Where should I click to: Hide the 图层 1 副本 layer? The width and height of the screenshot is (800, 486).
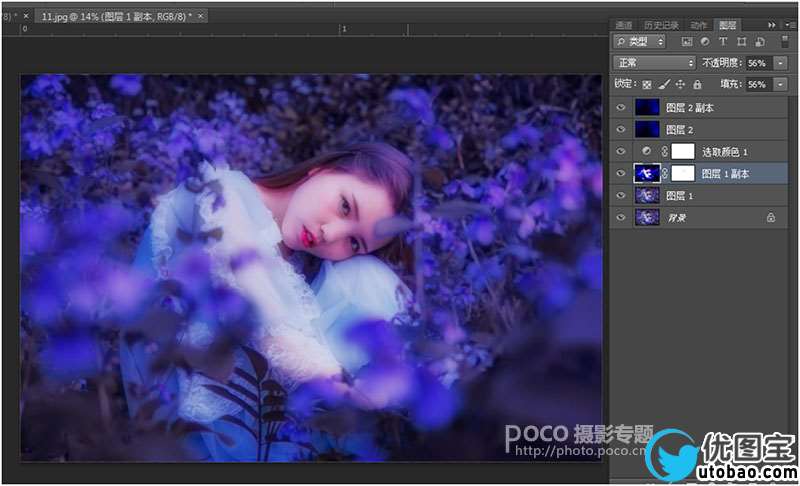pyautogui.click(x=620, y=173)
